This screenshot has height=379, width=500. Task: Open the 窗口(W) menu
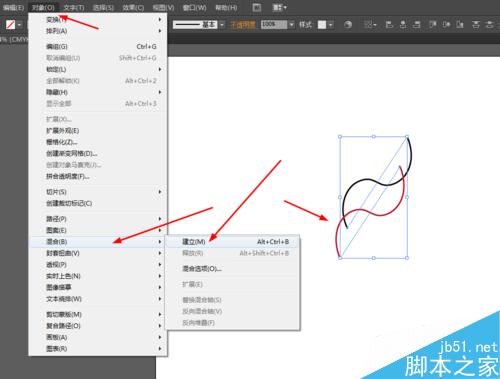pos(194,7)
